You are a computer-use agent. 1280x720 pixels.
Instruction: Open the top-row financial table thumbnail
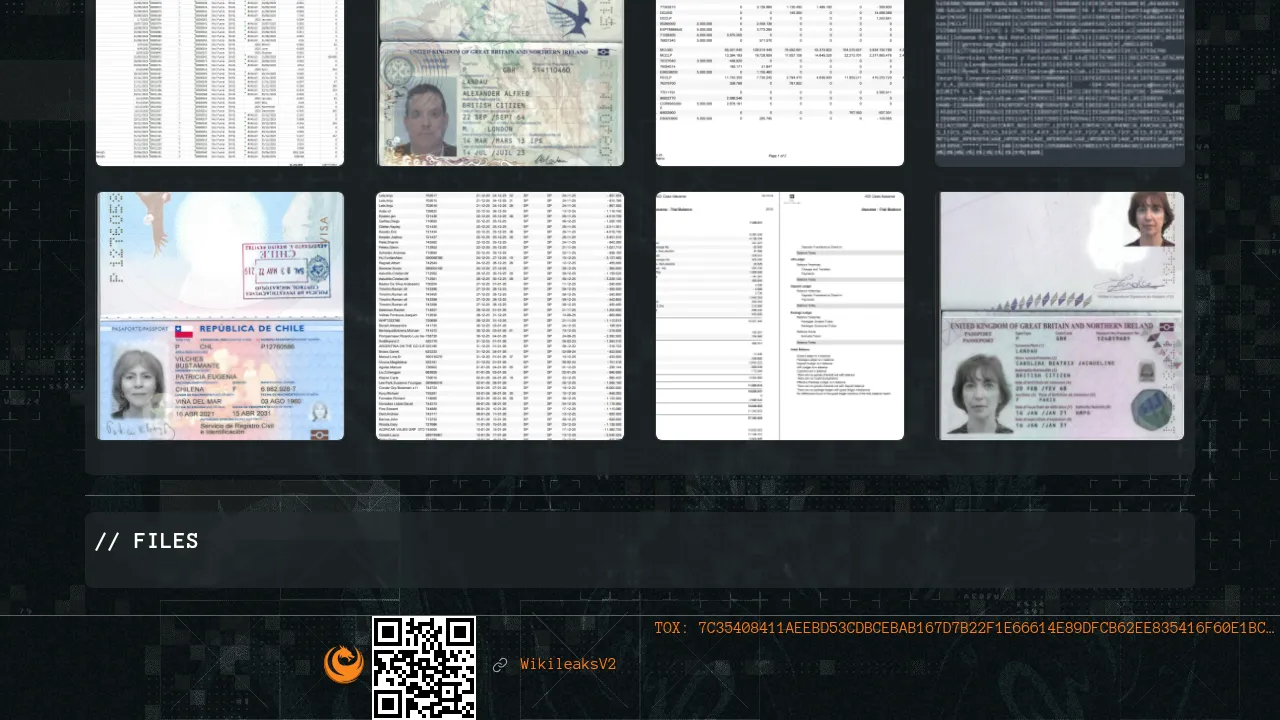[x=780, y=83]
